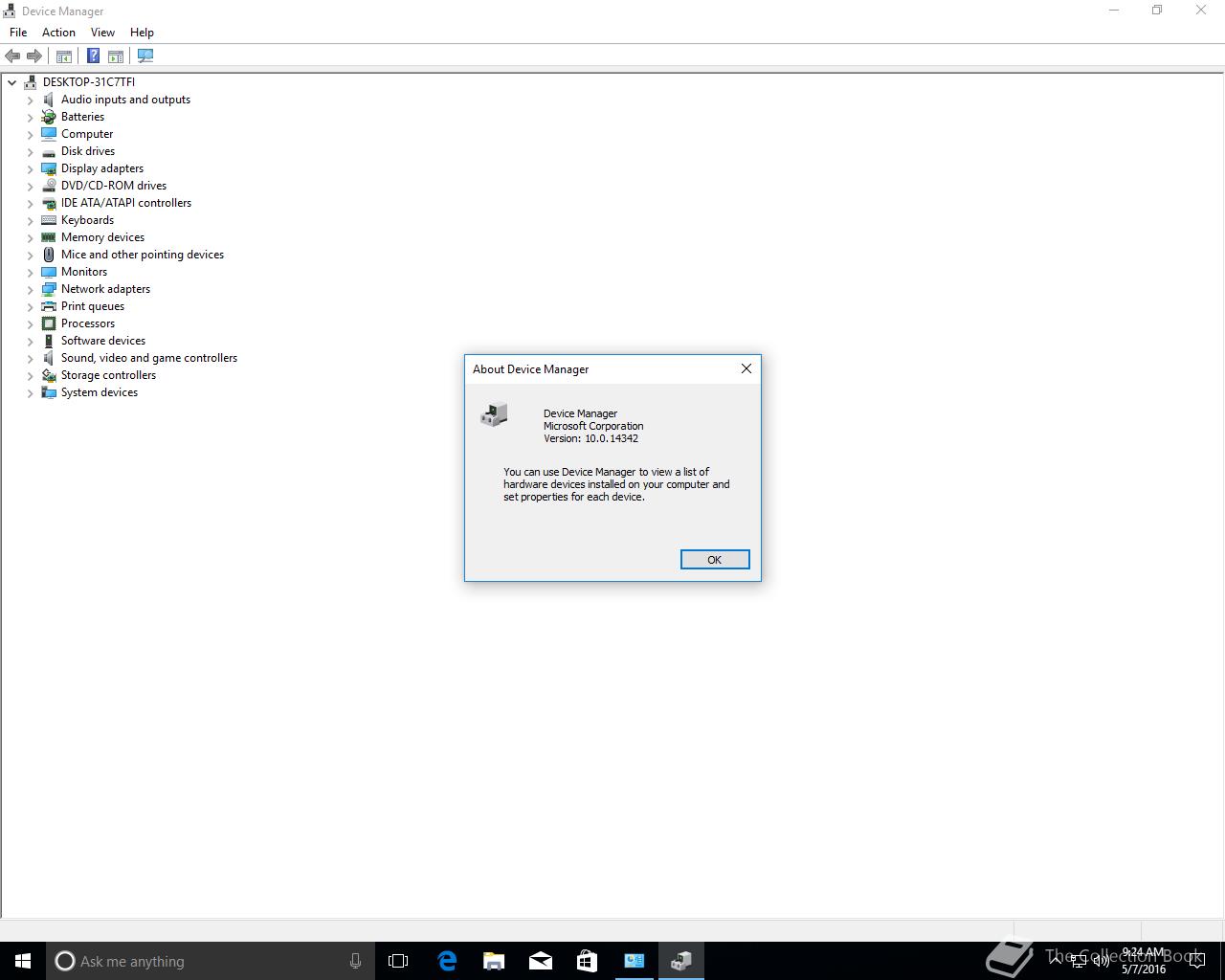Click OK in About Device Manager dialog

tap(715, 560)
